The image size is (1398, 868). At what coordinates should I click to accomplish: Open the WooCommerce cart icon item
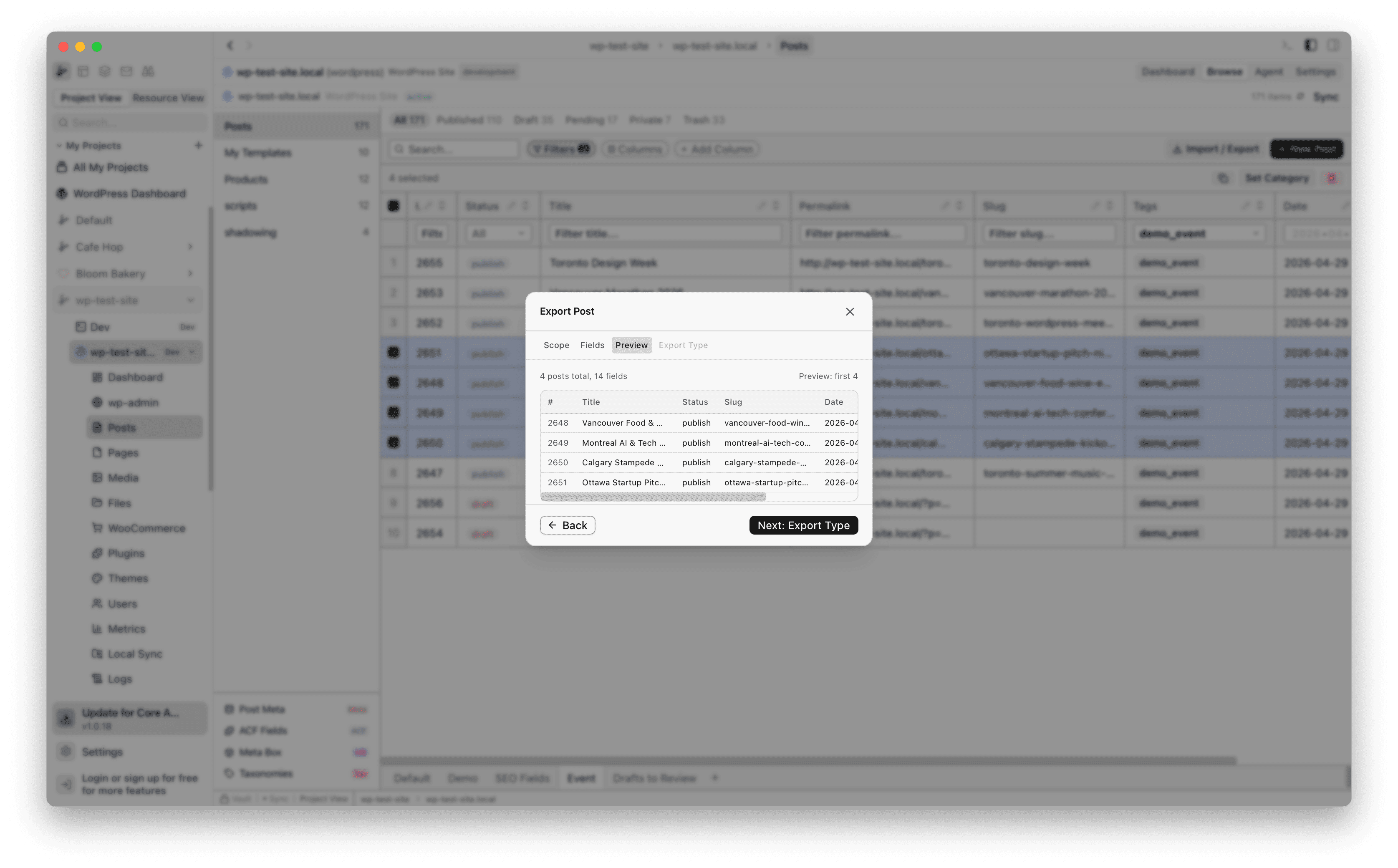97,528
